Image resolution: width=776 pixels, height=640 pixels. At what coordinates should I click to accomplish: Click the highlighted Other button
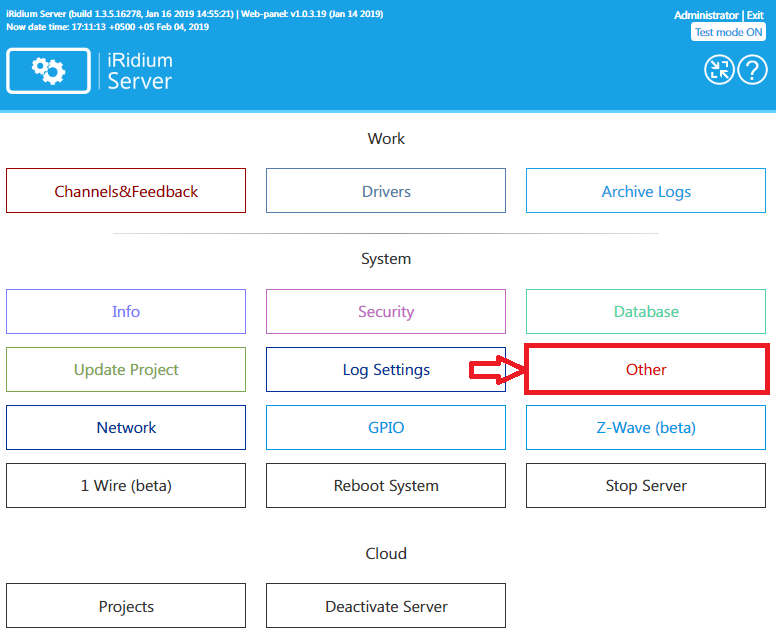(646, 370)
